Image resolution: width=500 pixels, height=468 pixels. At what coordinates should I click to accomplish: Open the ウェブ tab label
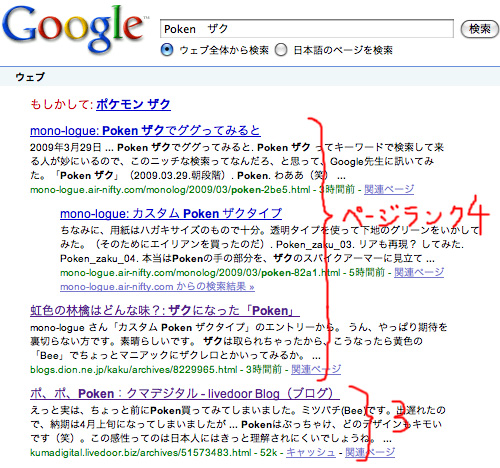[x=30, y=77]
